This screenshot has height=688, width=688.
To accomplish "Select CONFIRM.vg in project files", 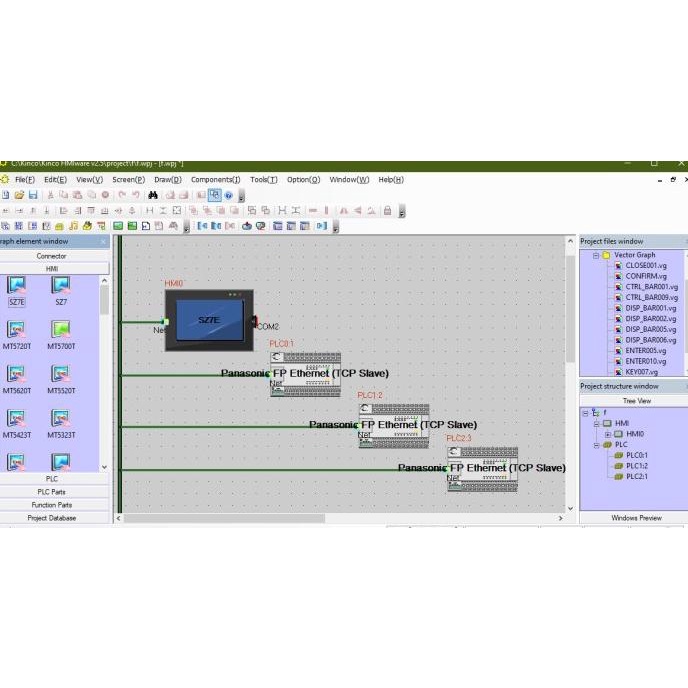I will click(x=645, y=276).
